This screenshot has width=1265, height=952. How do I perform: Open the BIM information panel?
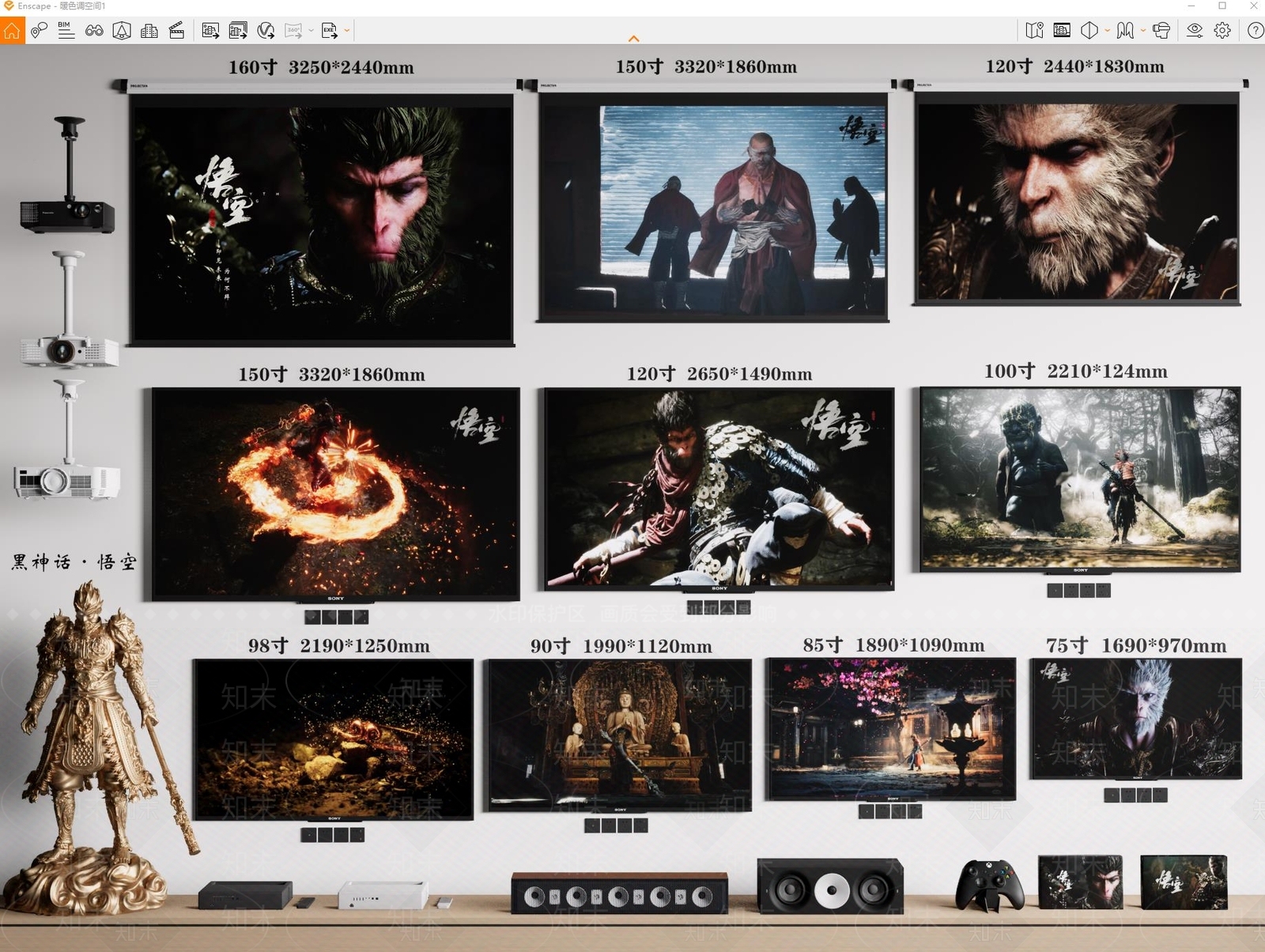tap(66, 31)
